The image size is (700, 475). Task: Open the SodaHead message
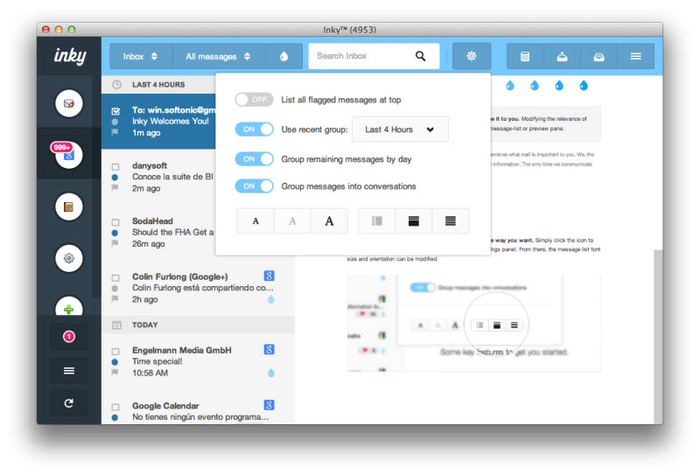pyautogui.click(x=159, y=232)
